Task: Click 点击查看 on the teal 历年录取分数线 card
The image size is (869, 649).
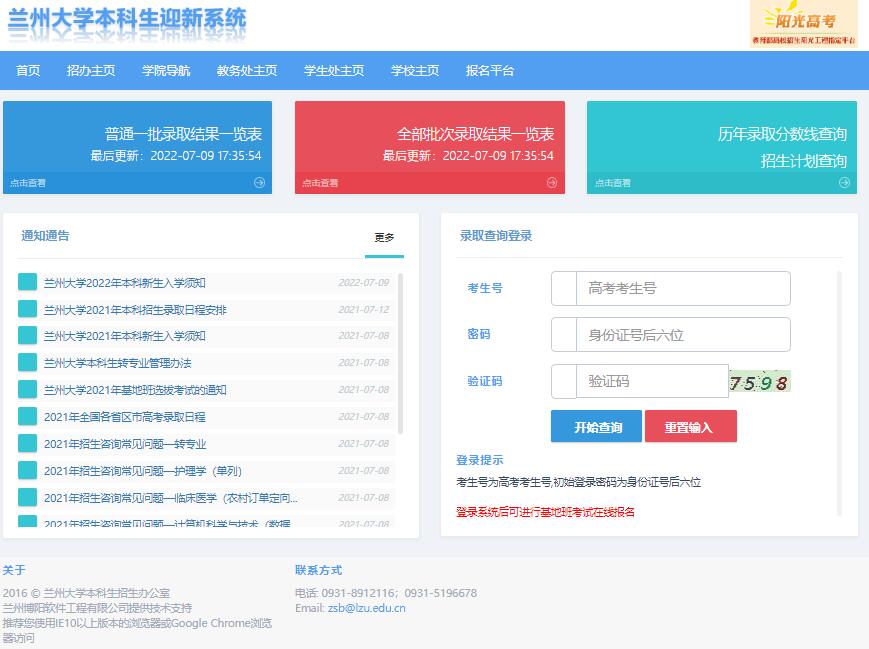Action: click(612, 183)
